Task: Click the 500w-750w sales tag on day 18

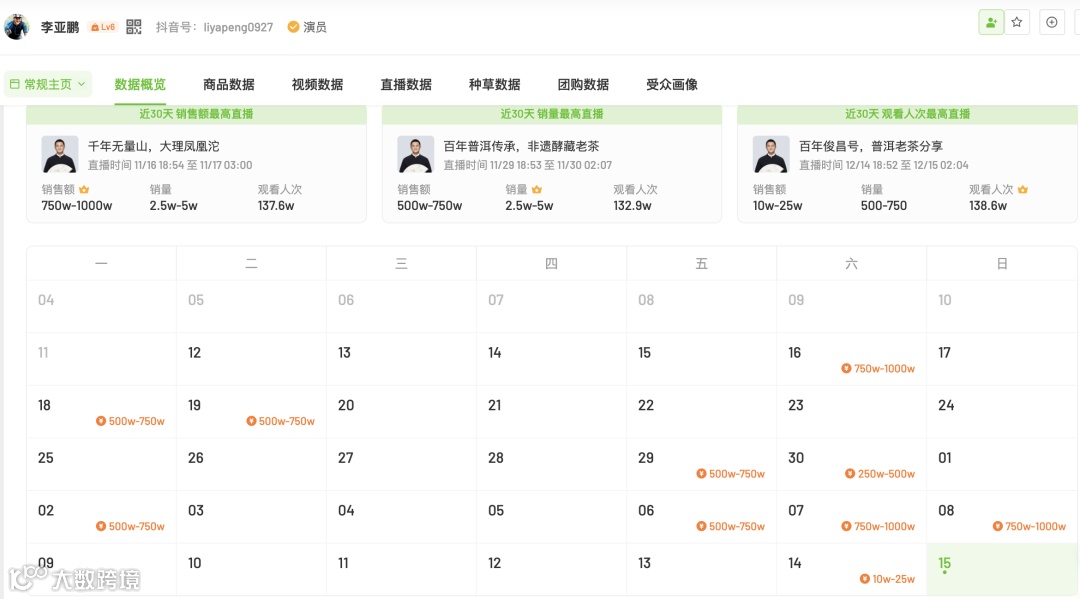Action: [130, 421]
